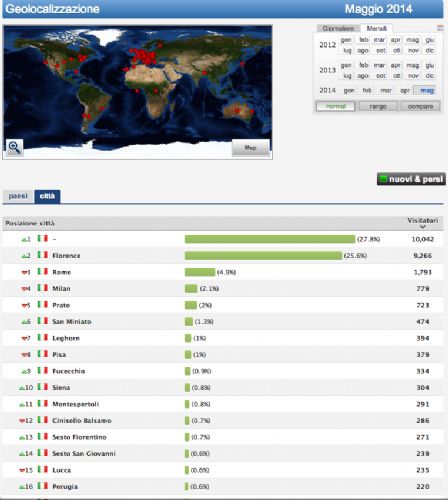
Task: Open the Giornaliero tab
Action: pyautogui.click(x=338, y=29)
